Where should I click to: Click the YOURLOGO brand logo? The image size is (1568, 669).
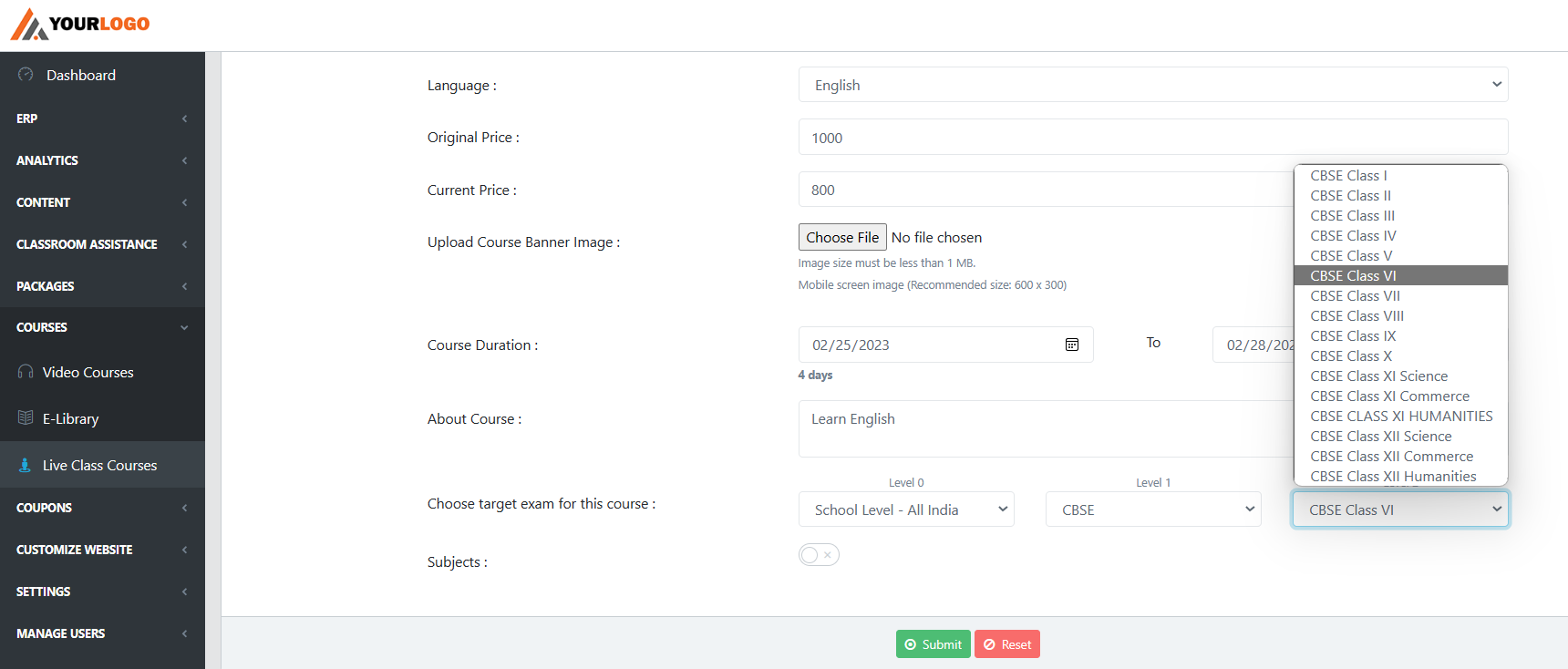tap(80, 22)
